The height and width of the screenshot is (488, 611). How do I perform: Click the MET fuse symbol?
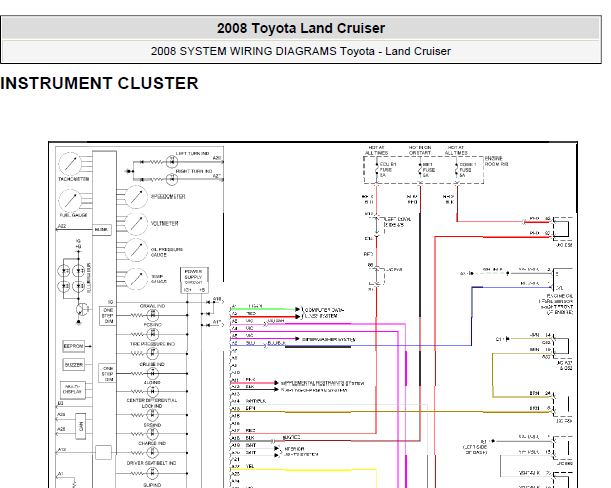pos(420,170)
